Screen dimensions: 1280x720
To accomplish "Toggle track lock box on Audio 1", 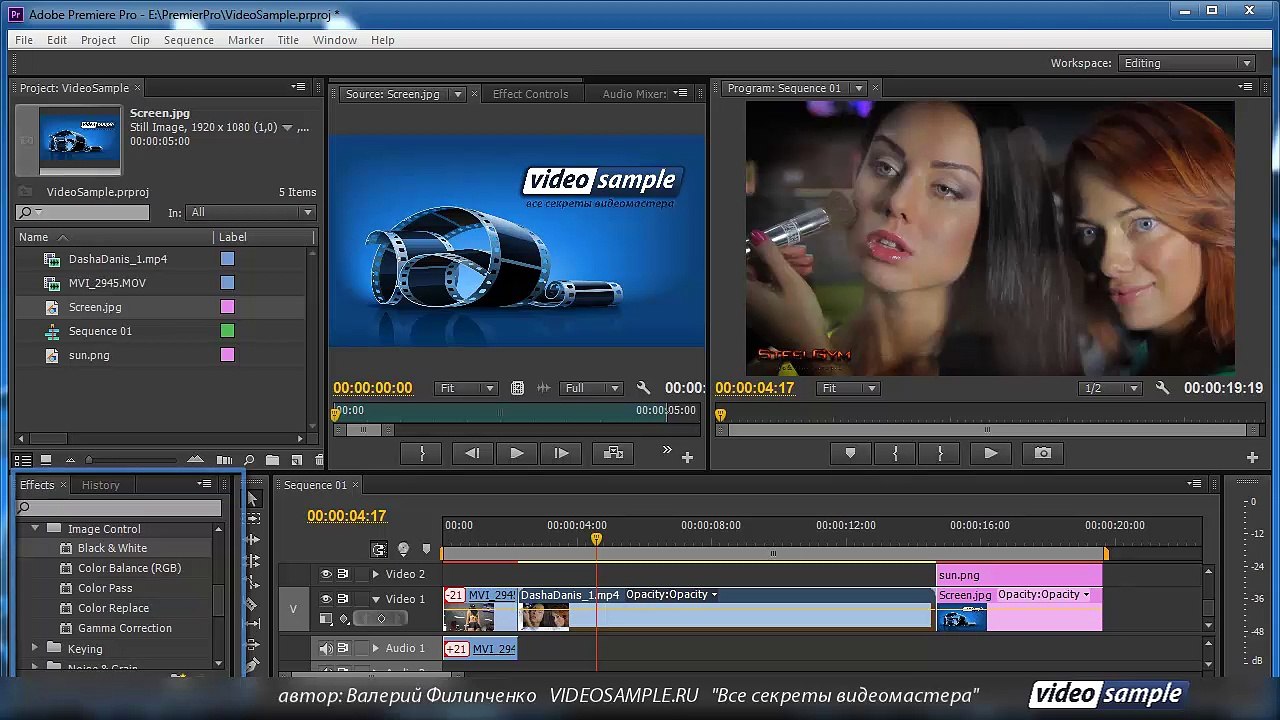I will [360, 649].
